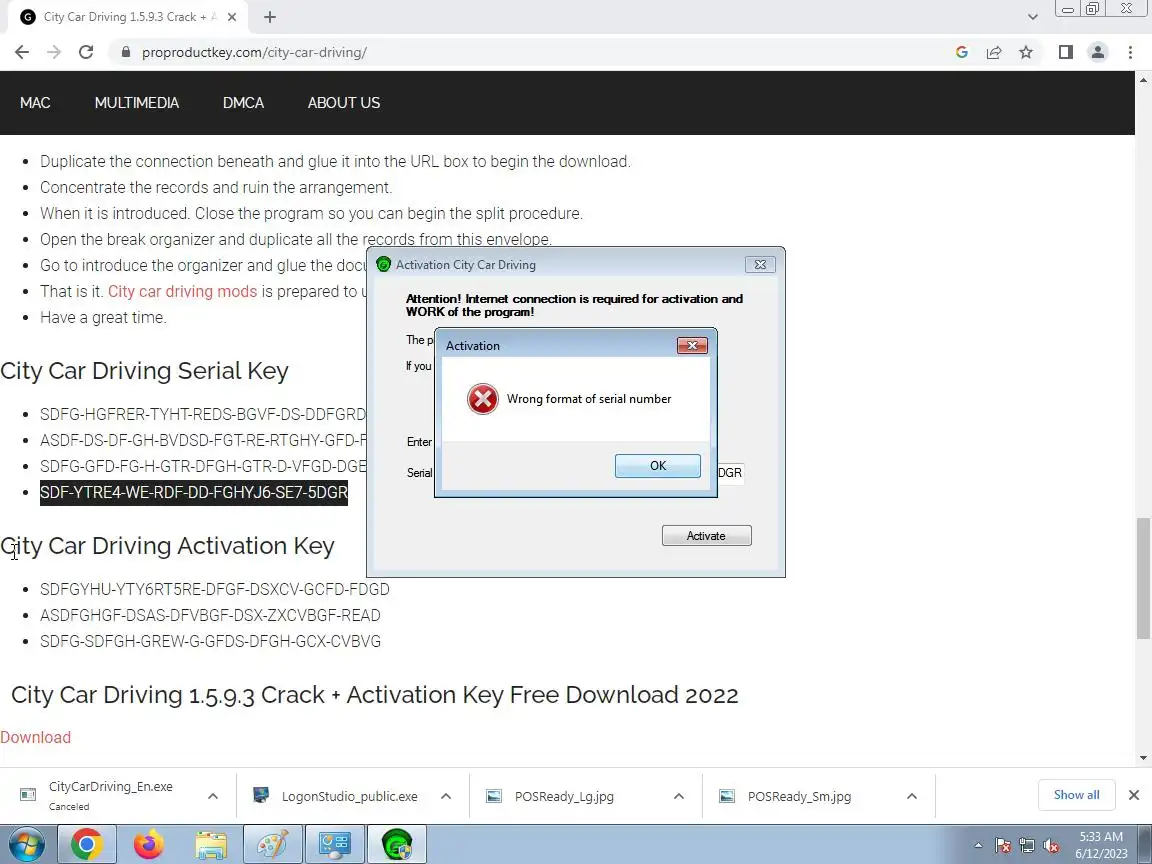Open the POSReady_Lg.jpg download item
The width and height of the screenshot is (1152, 864).
coord(564,796)
